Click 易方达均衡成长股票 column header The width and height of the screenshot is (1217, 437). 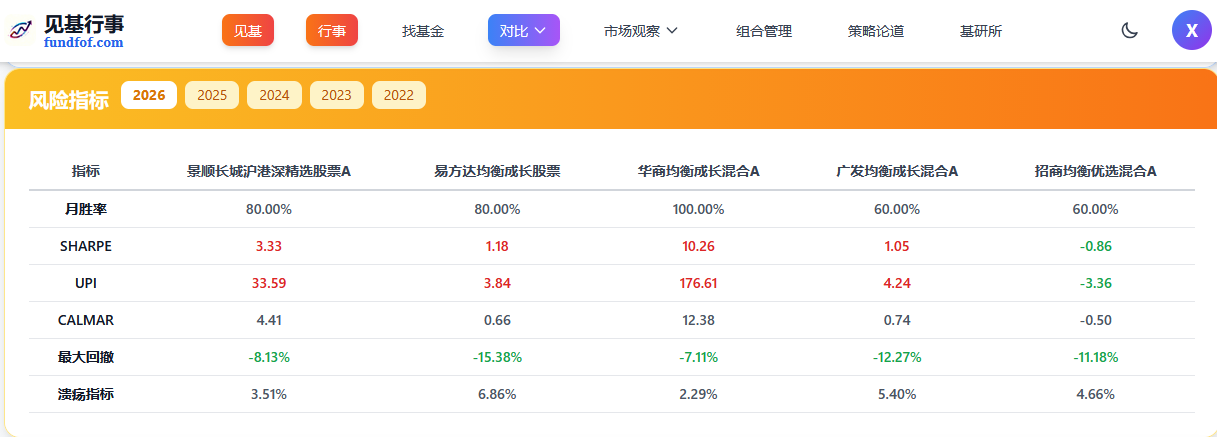497,171
